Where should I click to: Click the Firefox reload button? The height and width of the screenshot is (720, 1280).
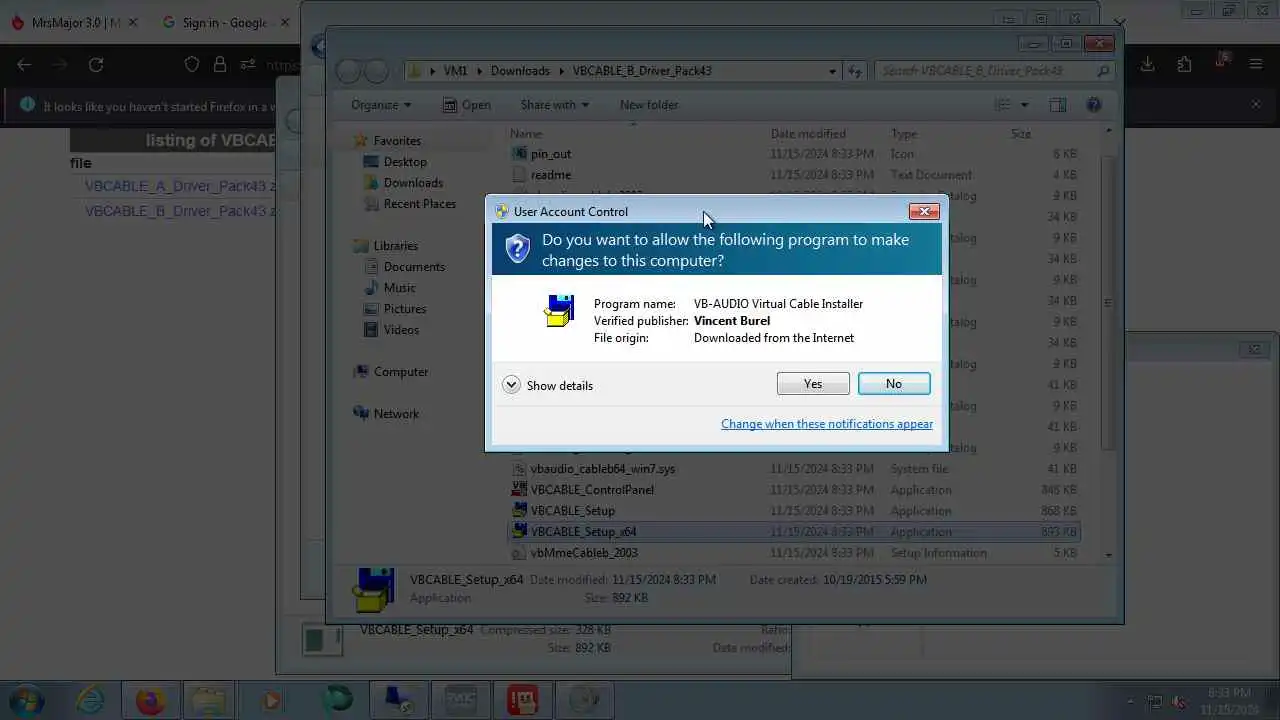(x=96, y=65)
